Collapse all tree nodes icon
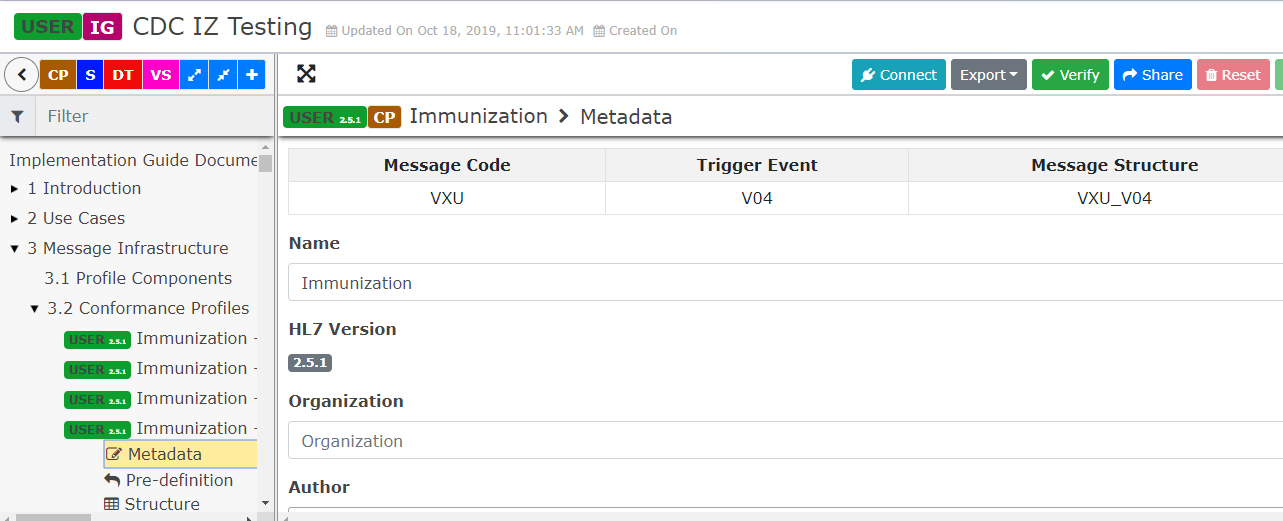This screenshot has width=1283, height=521. coord(223,75)
